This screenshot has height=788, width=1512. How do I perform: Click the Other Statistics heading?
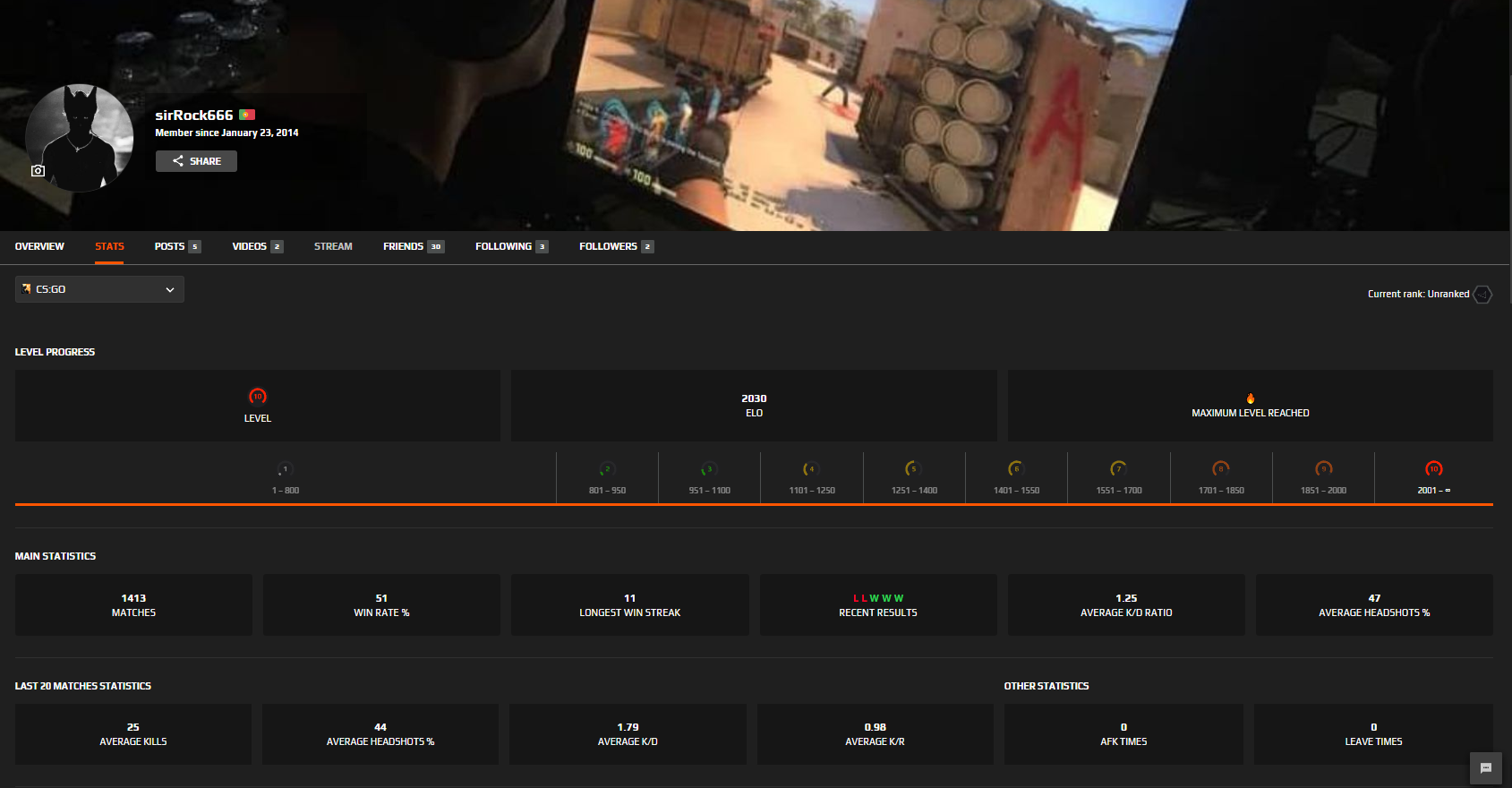pyautogui.click(x=1046, y=686)
